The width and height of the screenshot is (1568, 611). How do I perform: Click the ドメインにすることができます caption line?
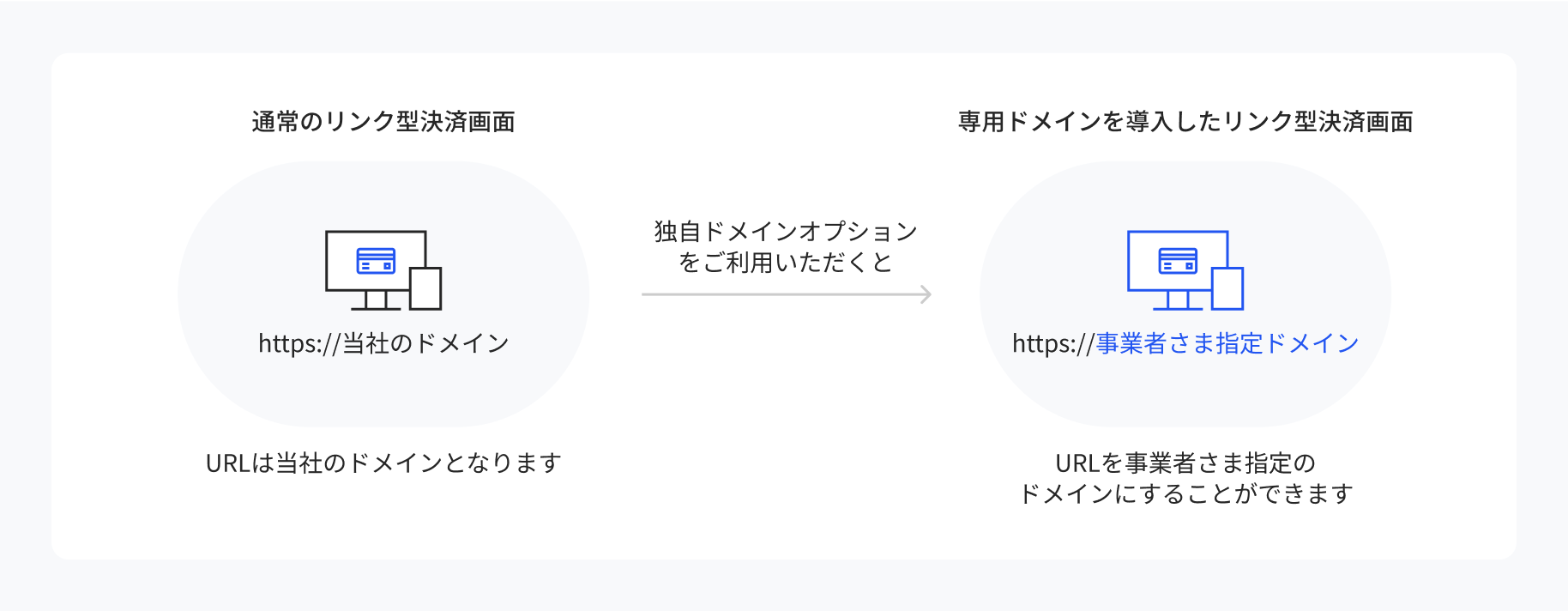(1185, 494)
